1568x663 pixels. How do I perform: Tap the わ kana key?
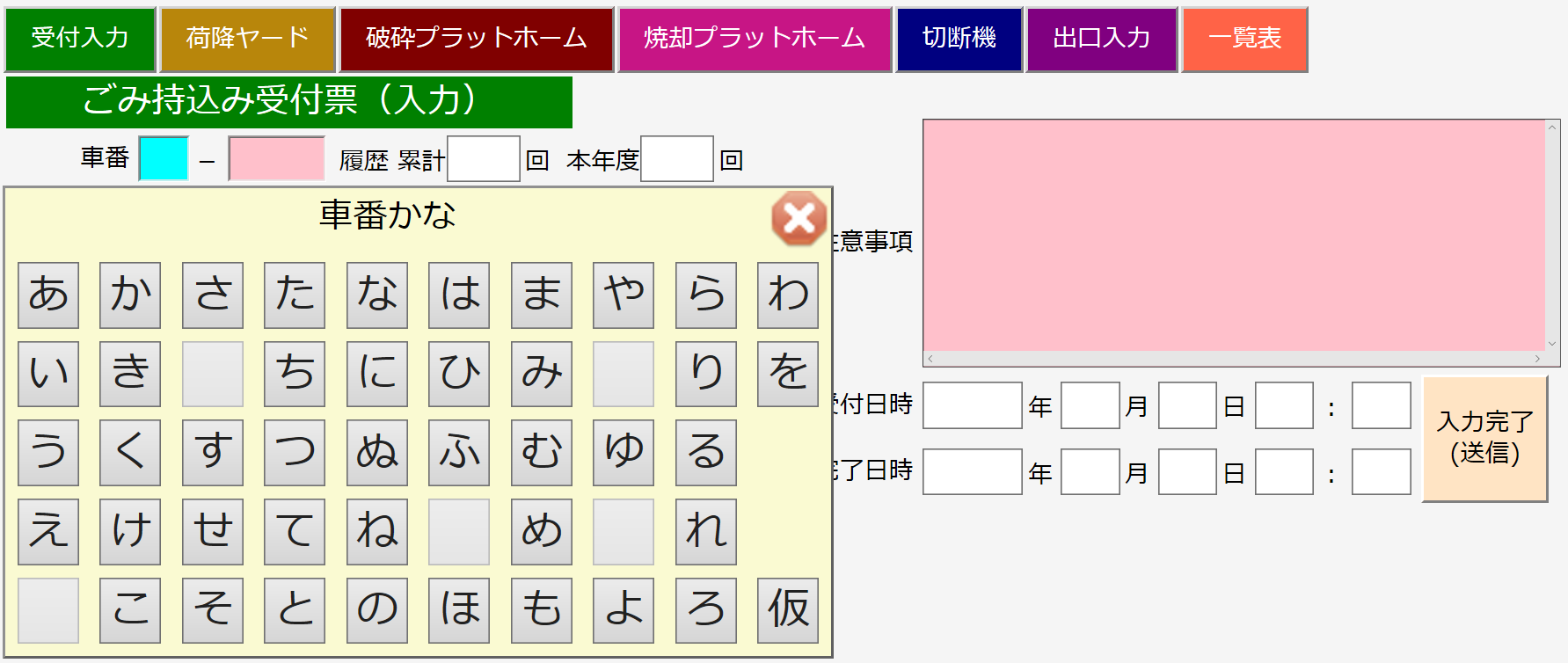pyautogui.click(x=788, y=295)
